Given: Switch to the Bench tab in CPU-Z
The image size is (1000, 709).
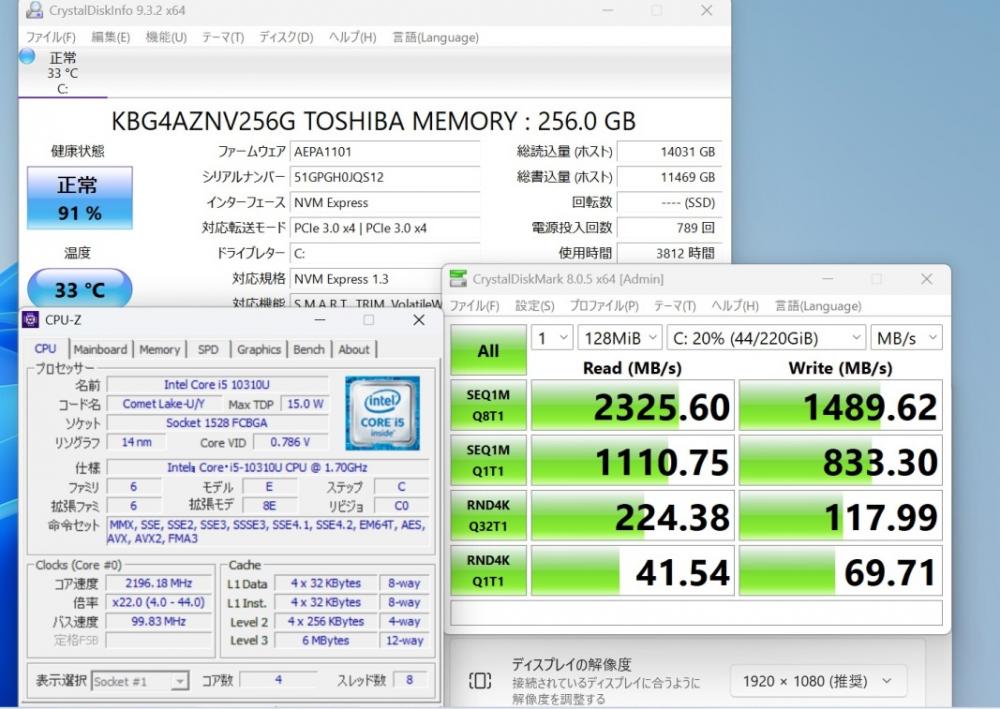Looking at the screenshot, I should click(309, 349).
